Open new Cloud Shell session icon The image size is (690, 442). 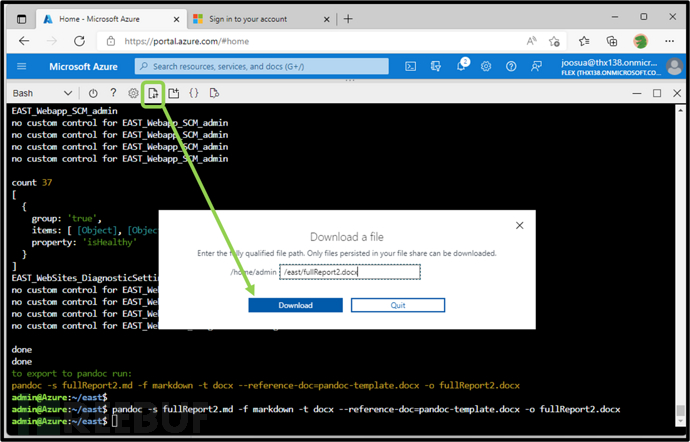click(x=173, y=93)
